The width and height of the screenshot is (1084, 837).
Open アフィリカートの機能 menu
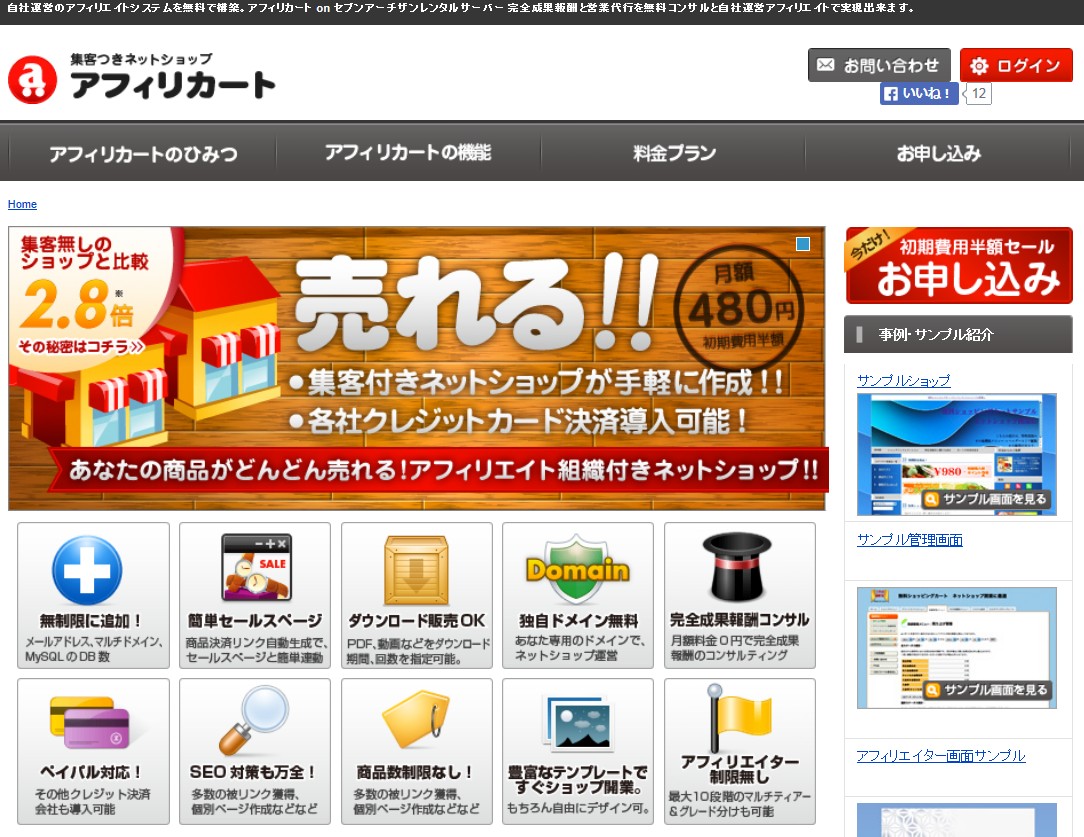pyautogui.click(x=408, y=153)
